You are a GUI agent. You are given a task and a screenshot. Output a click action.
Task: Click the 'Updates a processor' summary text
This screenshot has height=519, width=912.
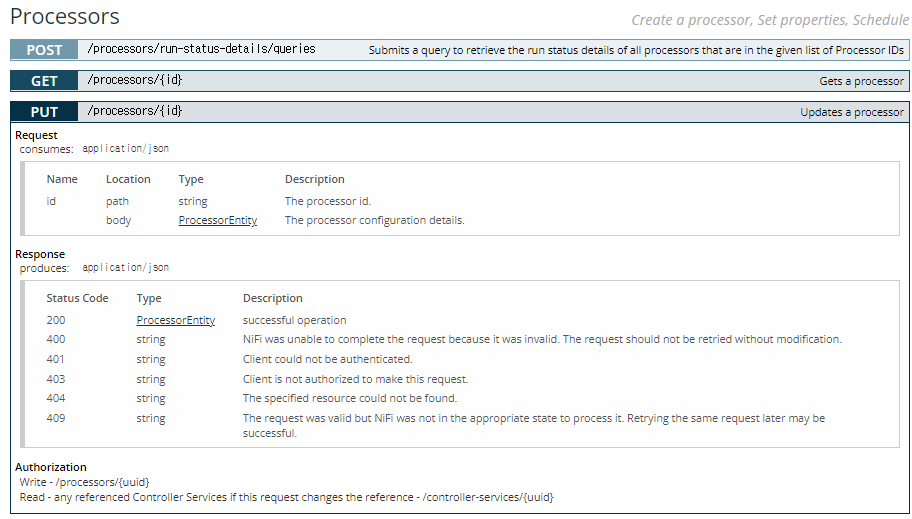tap(852, 112)
